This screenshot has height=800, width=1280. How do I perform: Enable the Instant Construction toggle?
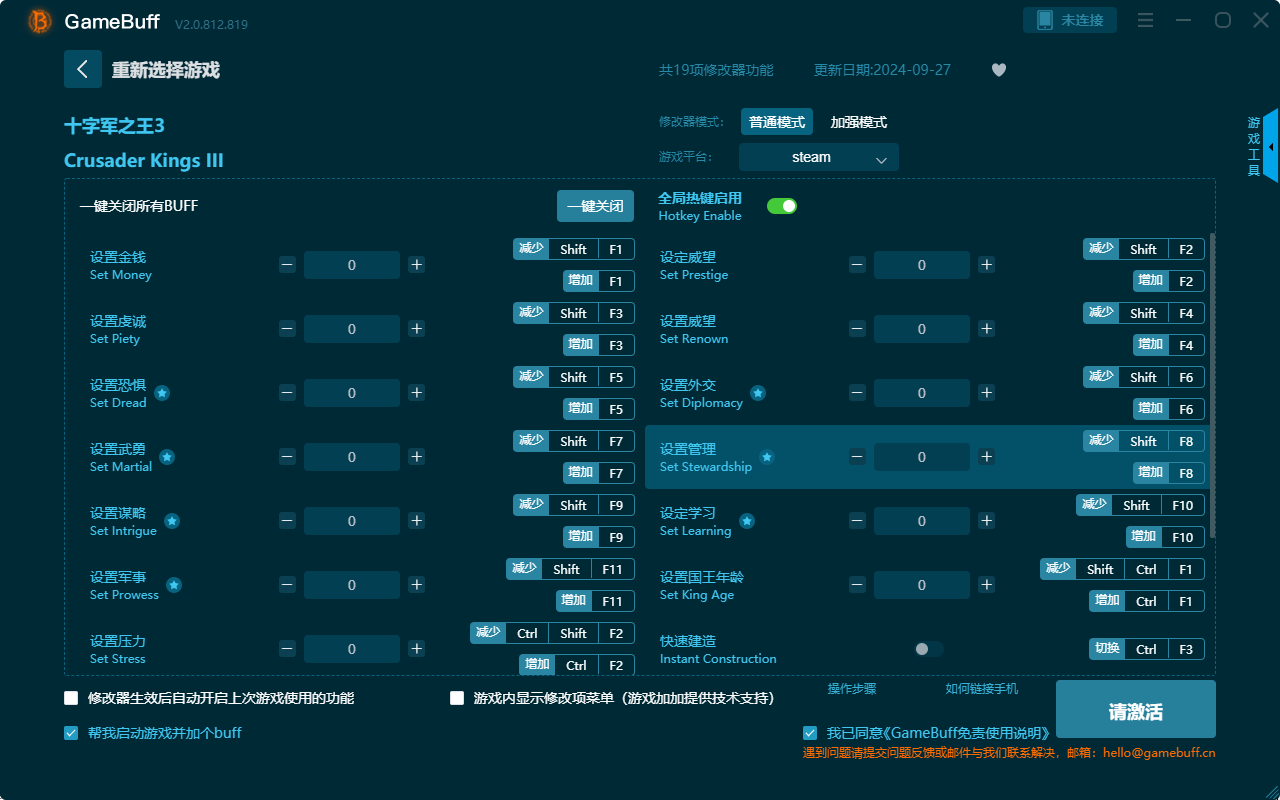[927, 648]
